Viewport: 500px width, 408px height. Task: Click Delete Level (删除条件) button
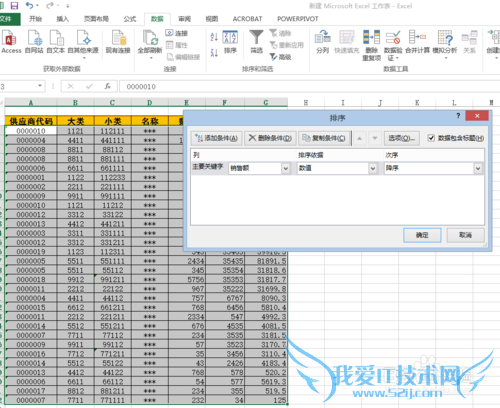coord(270,138)
